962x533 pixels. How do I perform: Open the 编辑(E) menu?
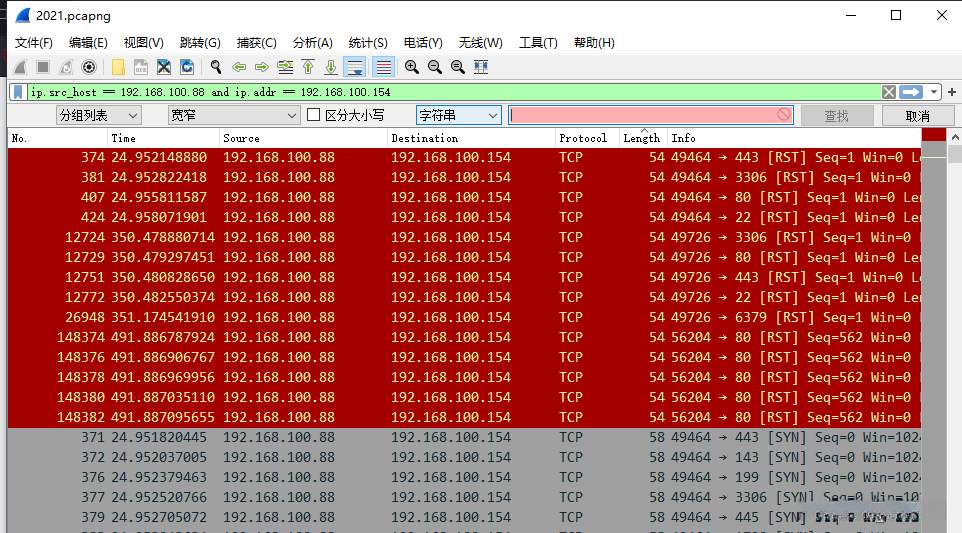pyautogui.click(x=88, y=42)
